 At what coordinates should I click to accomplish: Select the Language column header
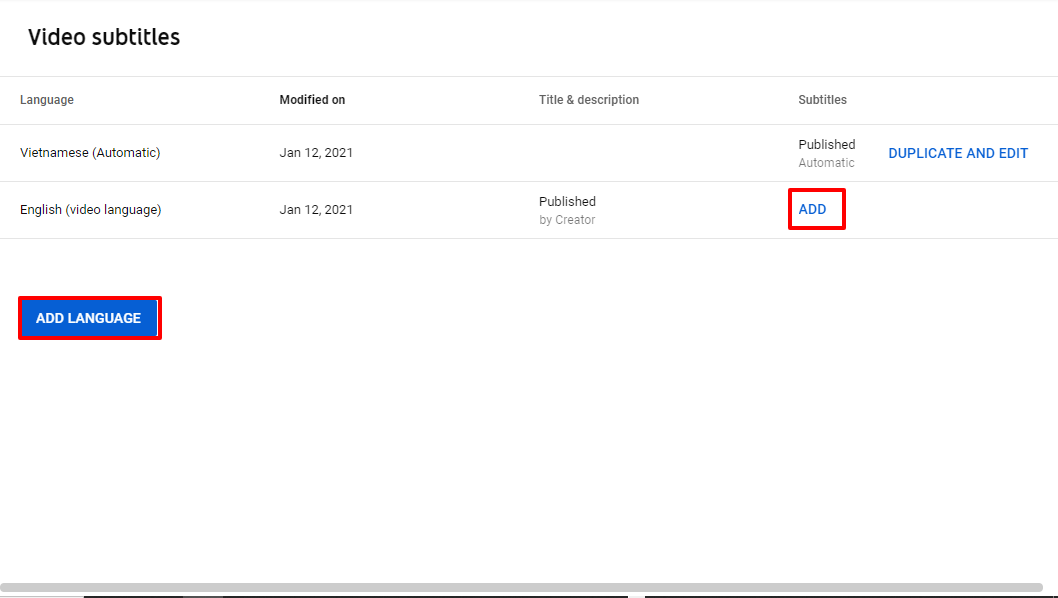point(47,100)
